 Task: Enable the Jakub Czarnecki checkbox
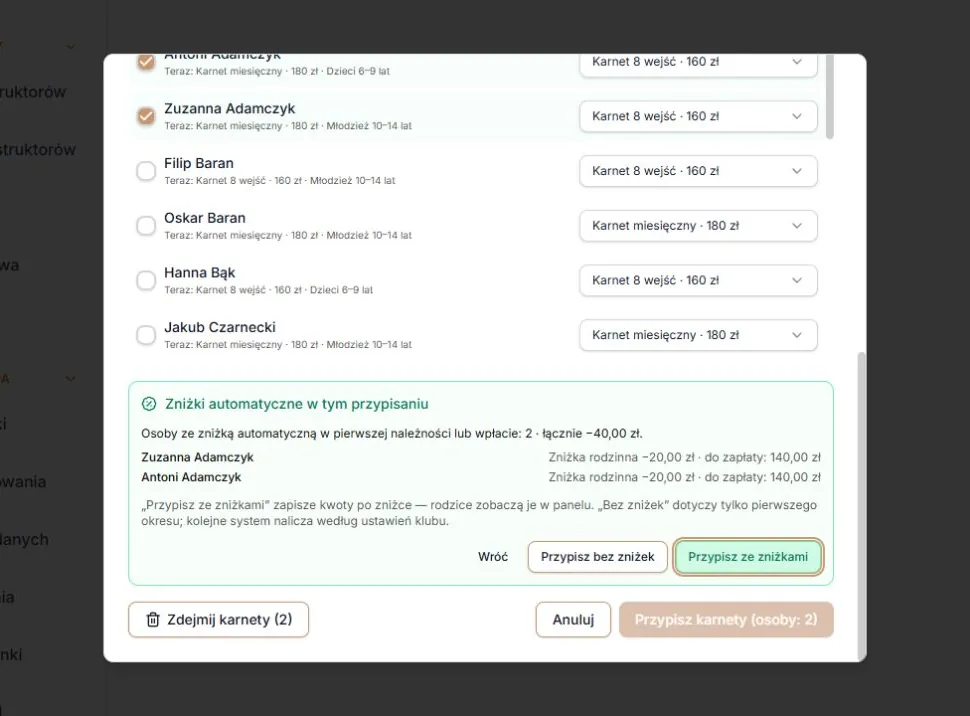146,335
